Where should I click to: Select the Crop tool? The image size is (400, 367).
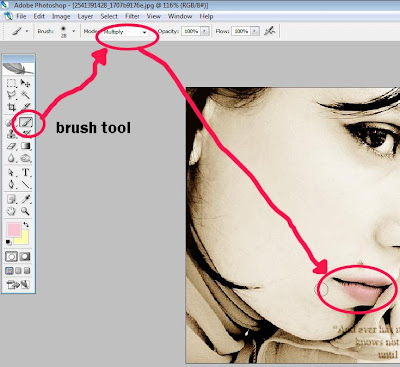(x=12, y=107)
